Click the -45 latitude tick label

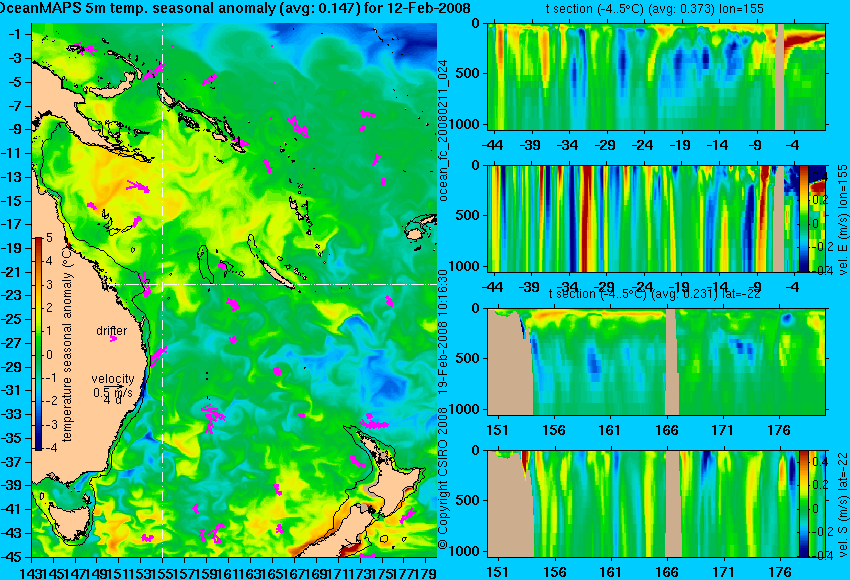pyautogui.click(x=12, y=557)
